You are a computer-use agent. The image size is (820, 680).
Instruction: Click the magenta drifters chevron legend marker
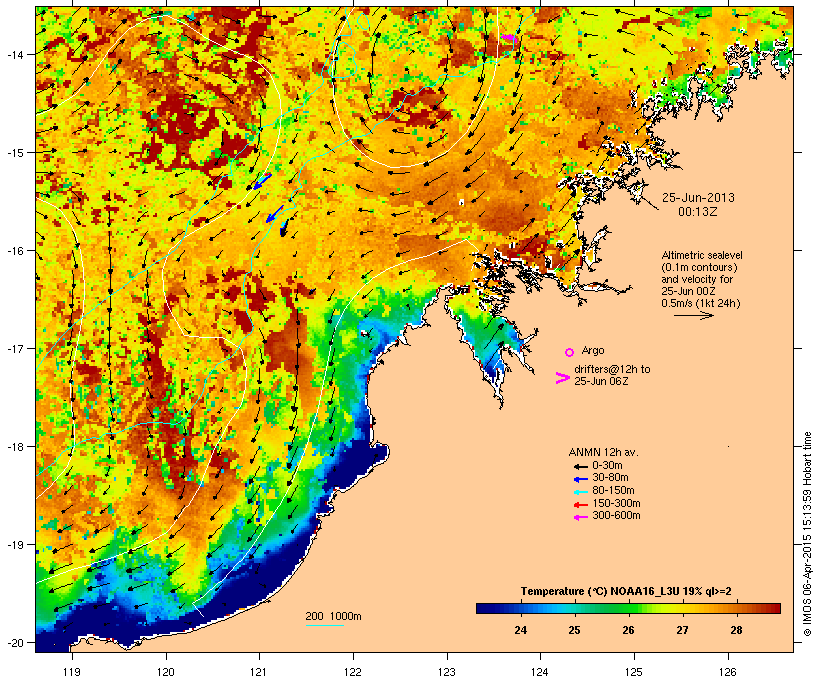(562, 378)
